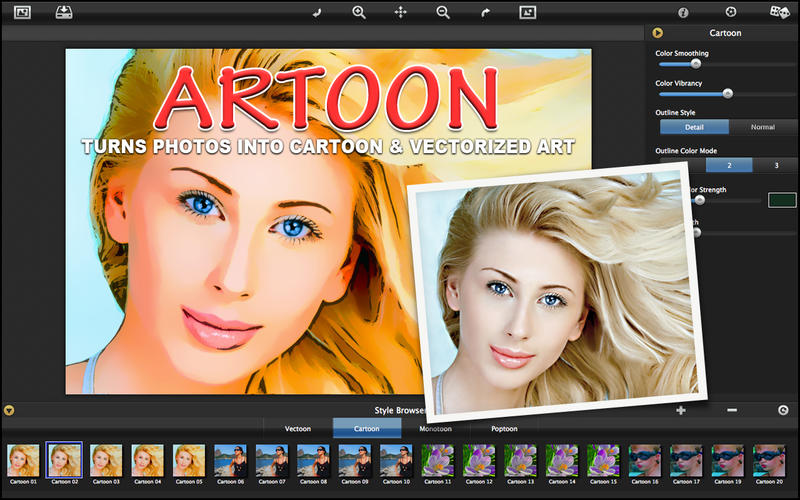
Task: Select the Cartoon 06 style thumbnail
Action: (x=230, y=461)
